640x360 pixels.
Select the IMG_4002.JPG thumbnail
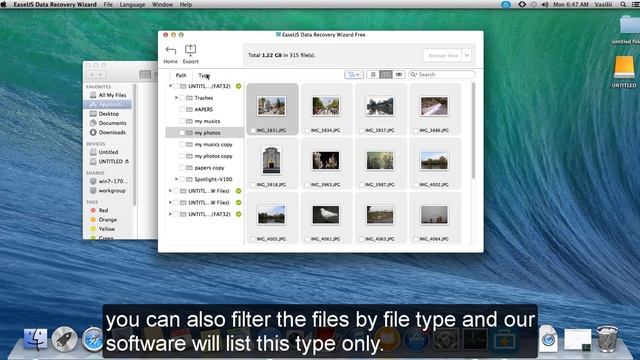pos(434,160)
